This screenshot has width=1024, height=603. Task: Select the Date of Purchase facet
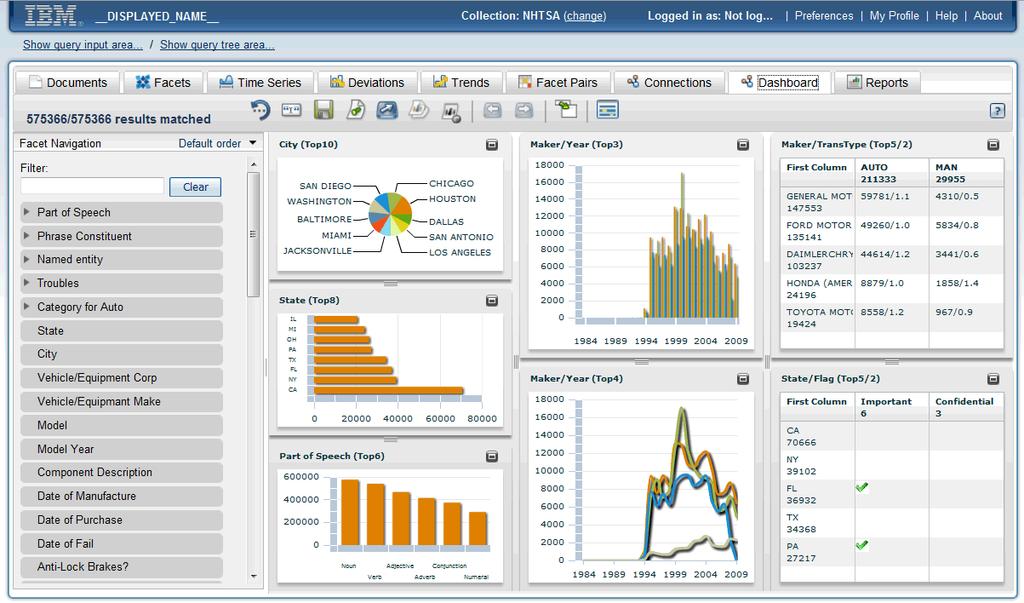pos(121,520)
